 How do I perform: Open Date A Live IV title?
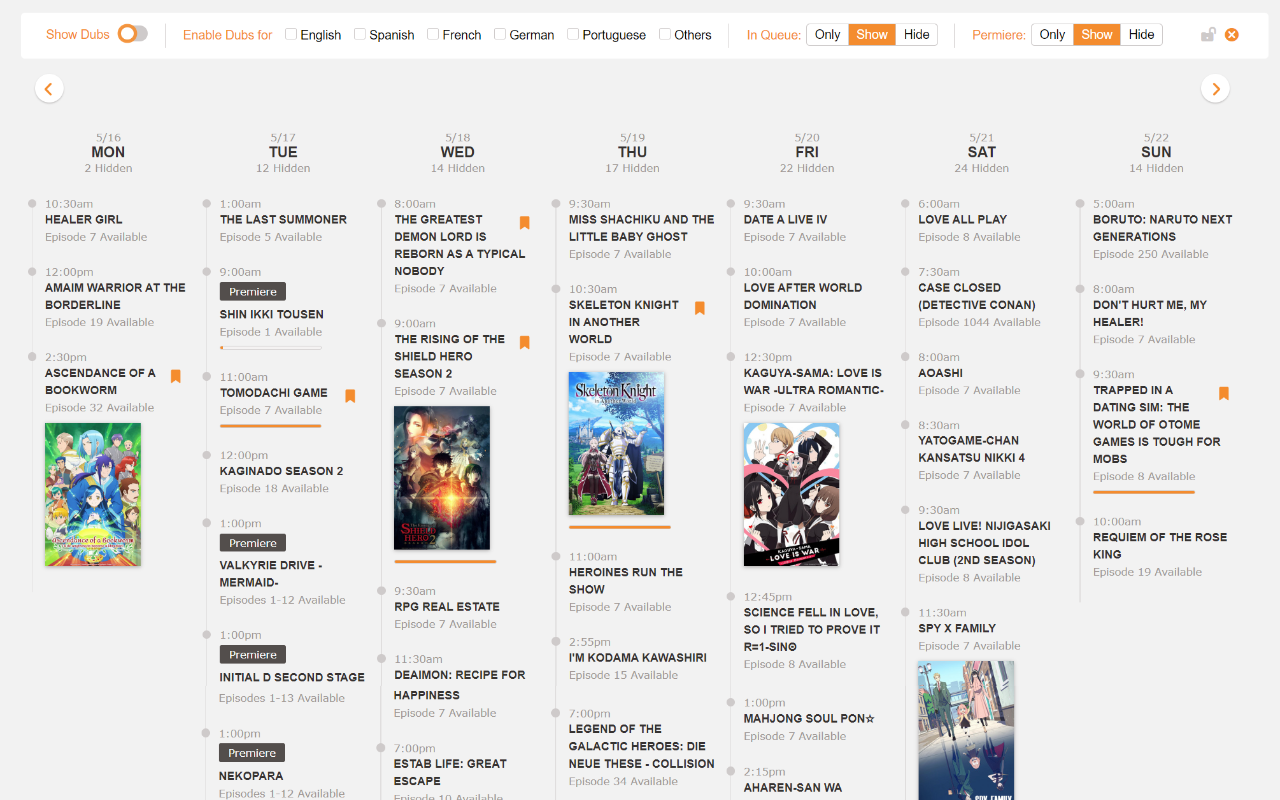786,220
